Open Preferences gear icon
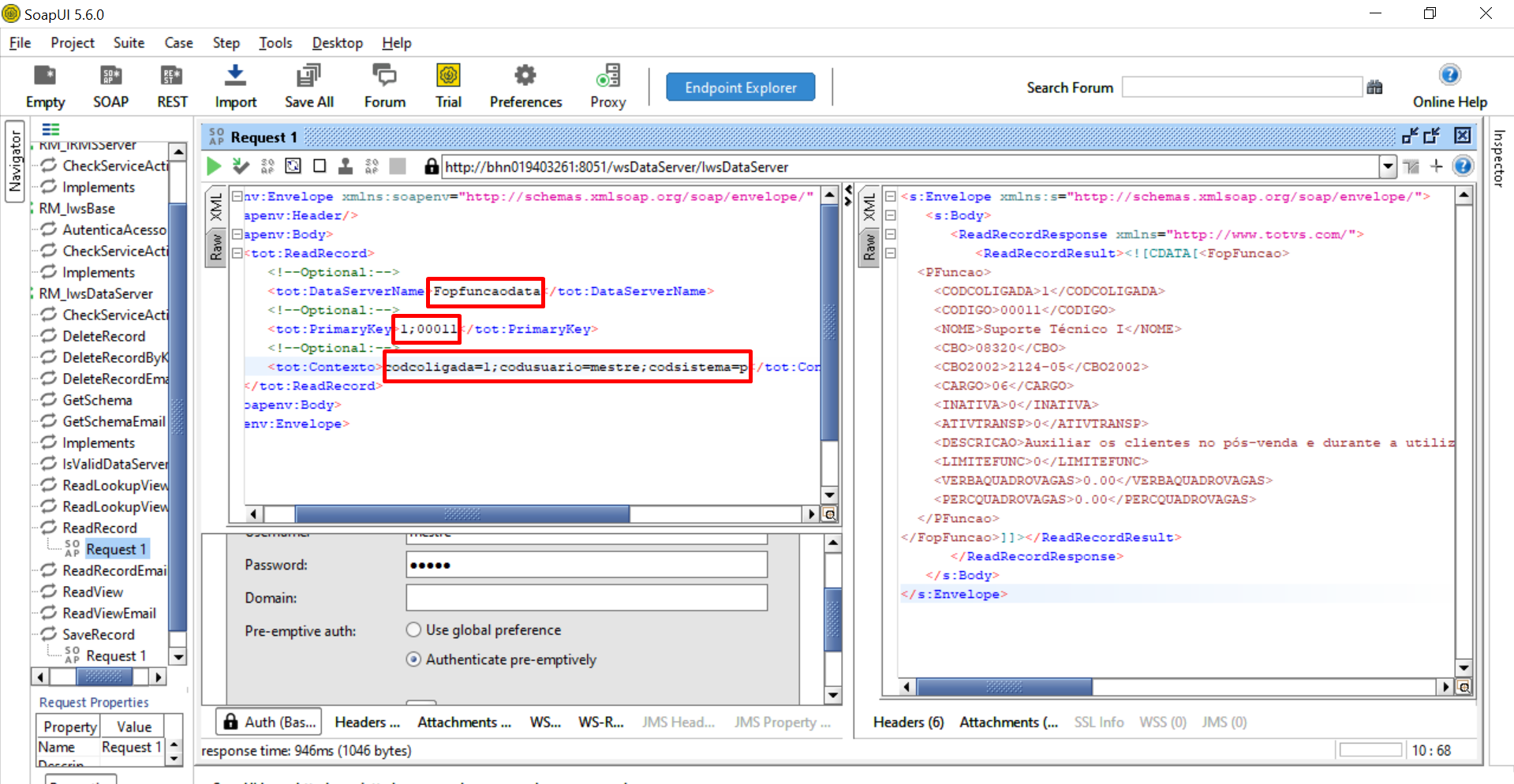Viewport: 1514px width, 784px height. (x=525, y=76)
